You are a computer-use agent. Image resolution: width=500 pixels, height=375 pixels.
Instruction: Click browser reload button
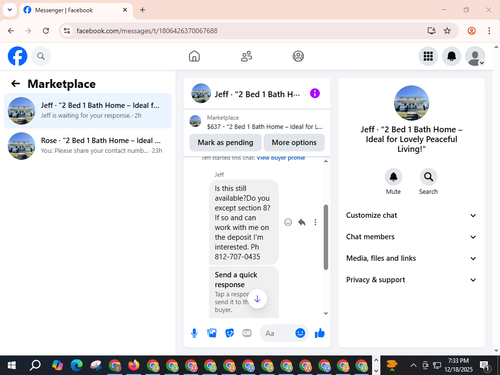46,31
